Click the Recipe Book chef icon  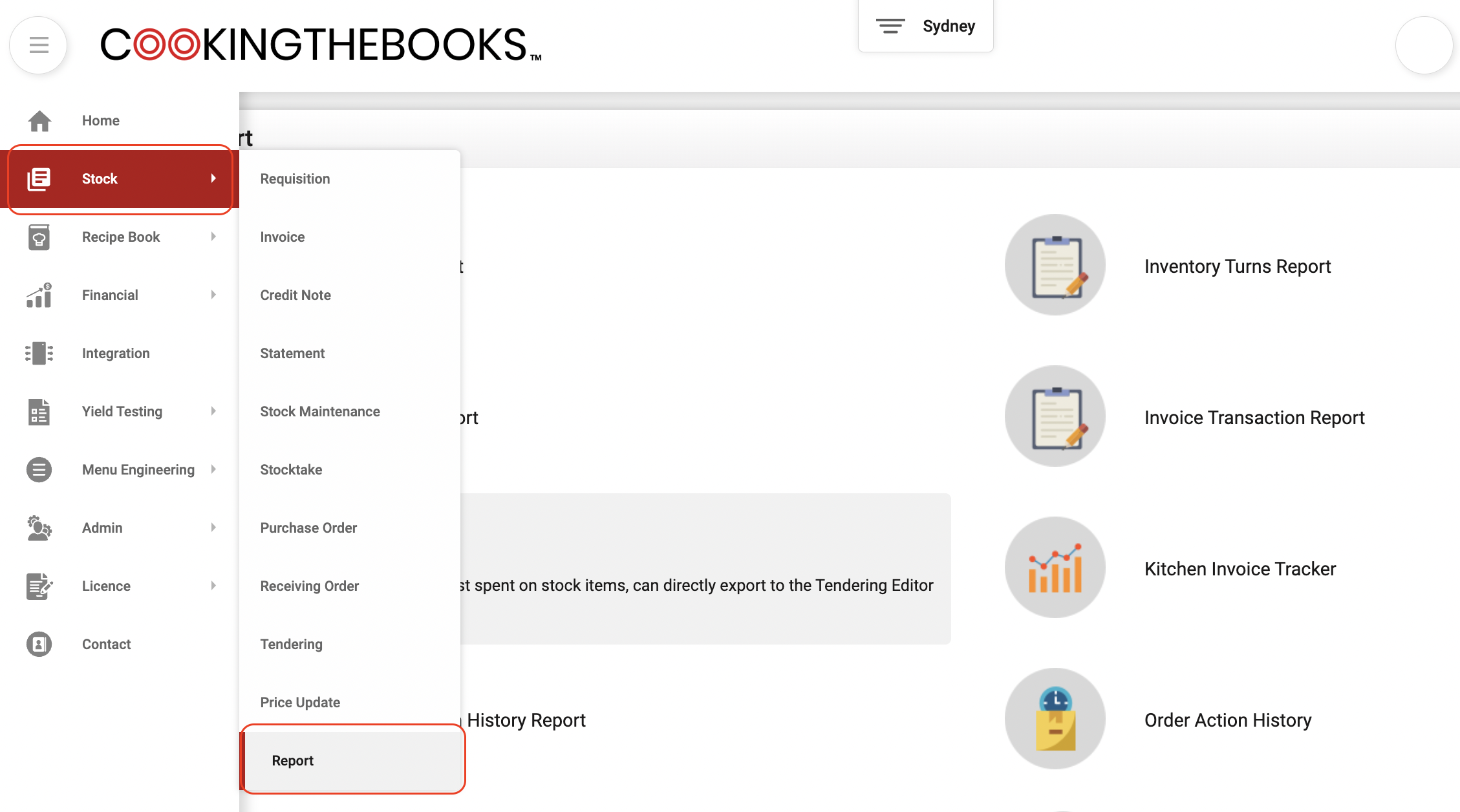tap(39, 237)
